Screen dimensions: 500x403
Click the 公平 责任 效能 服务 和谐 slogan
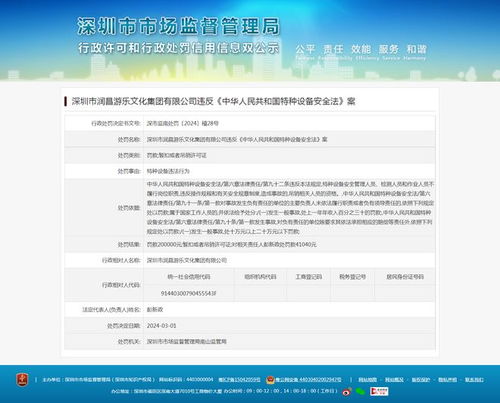[x=361, y=49]
